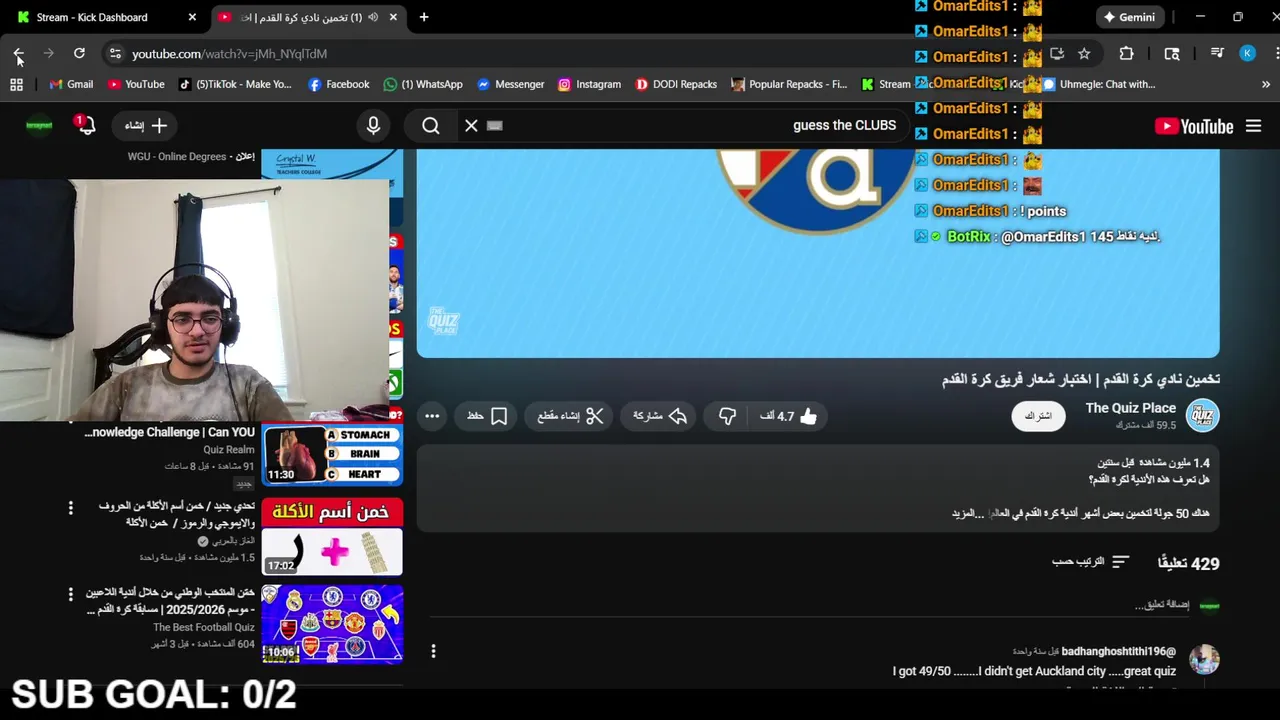
Task: Close the Stream - Kick Dashboard tab
Action: pyautogui.click(x=192, y=17)
